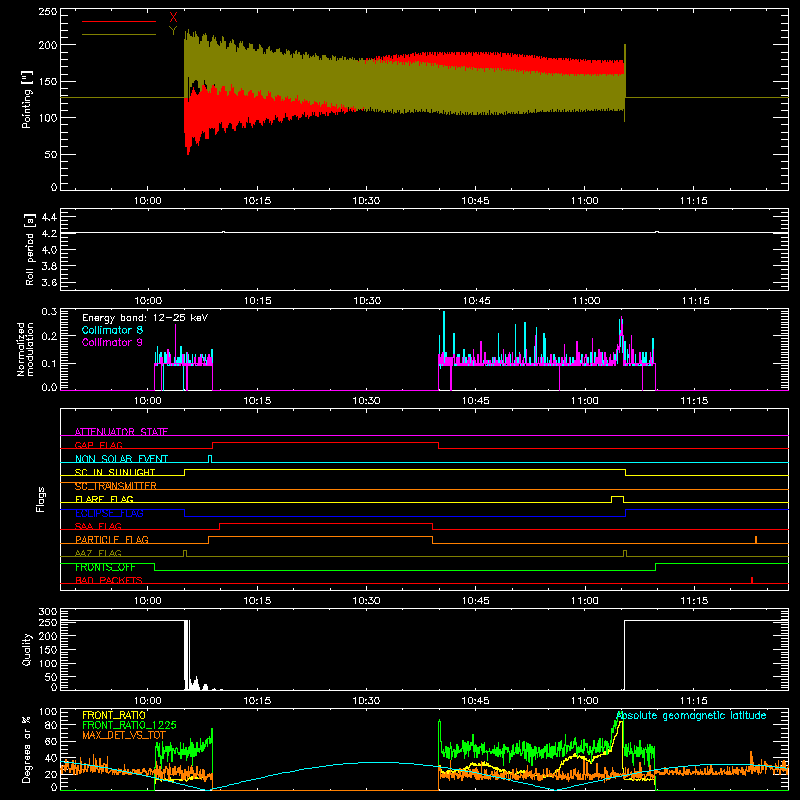Click the yellow 'FRONT_RATIO' legend label

tap(114, 715)
